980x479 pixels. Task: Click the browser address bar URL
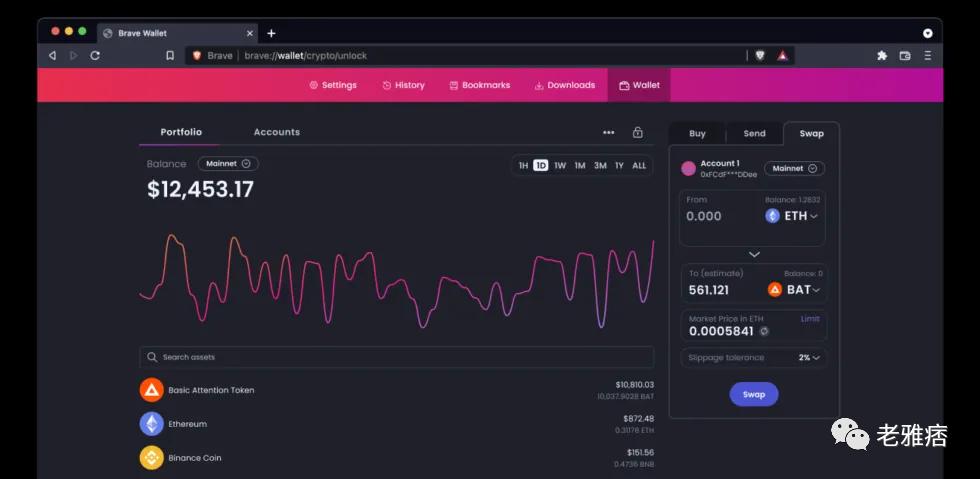click(x=306, y=56)
